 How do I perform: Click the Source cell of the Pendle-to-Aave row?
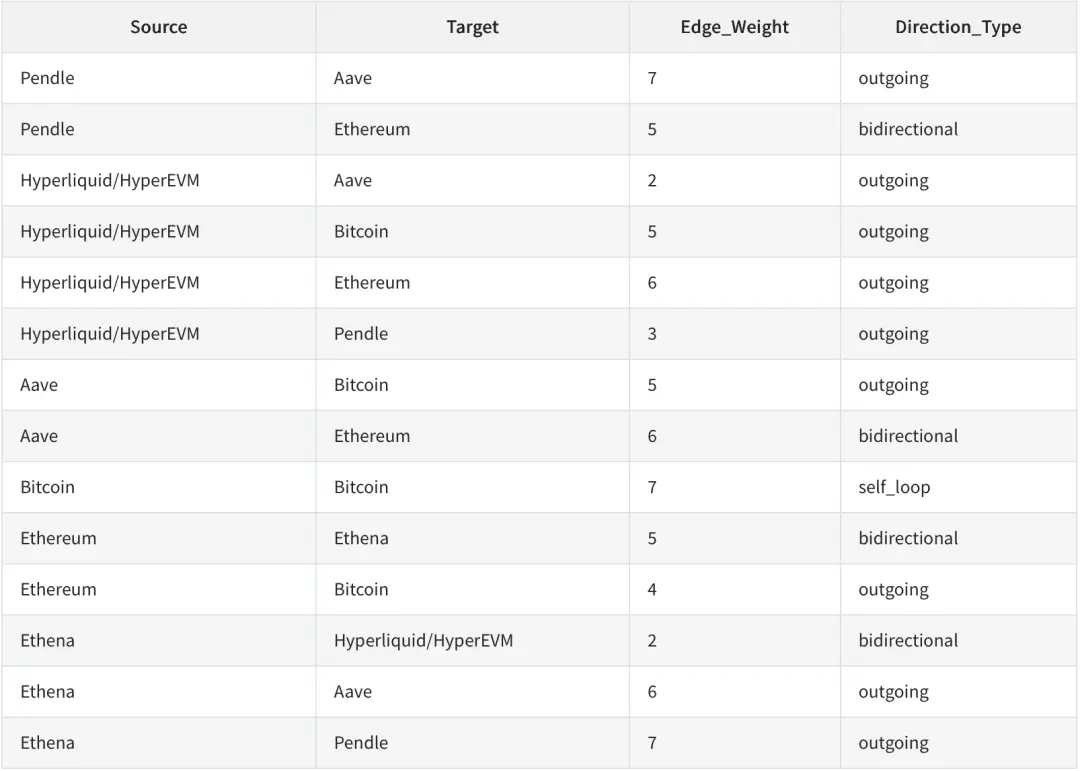point(47,78)
